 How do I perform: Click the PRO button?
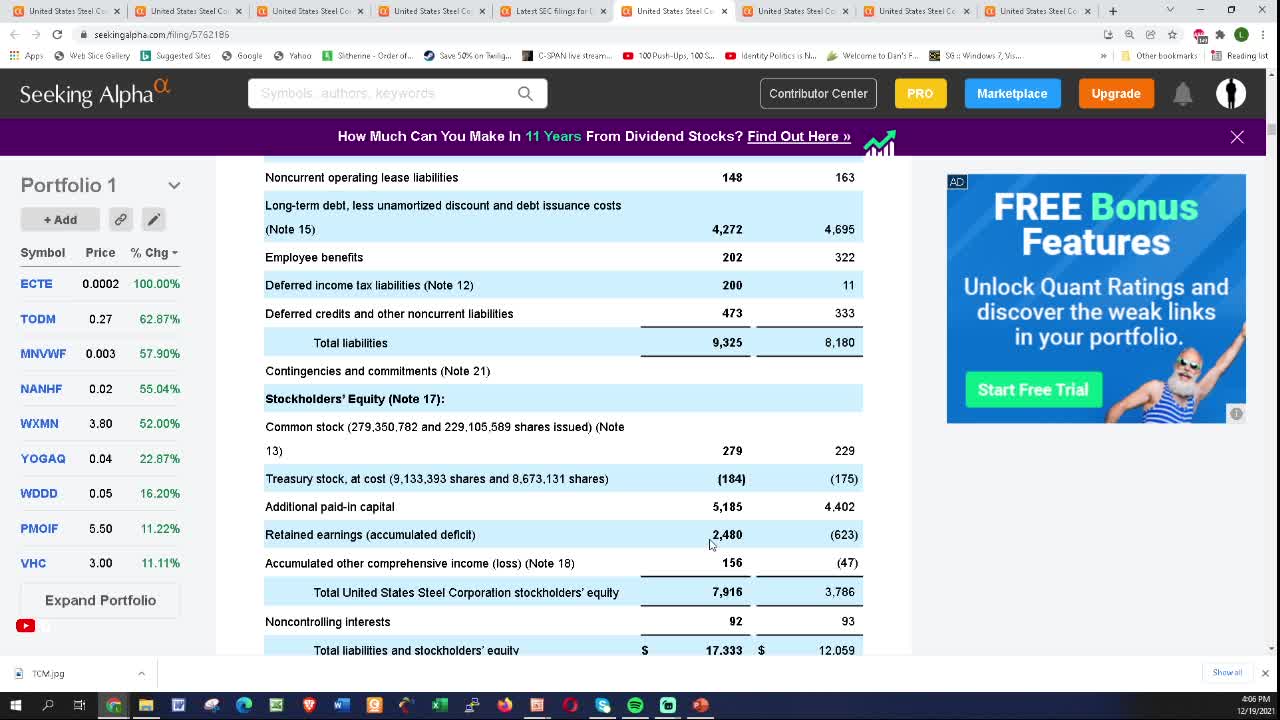tap(920, 93)
